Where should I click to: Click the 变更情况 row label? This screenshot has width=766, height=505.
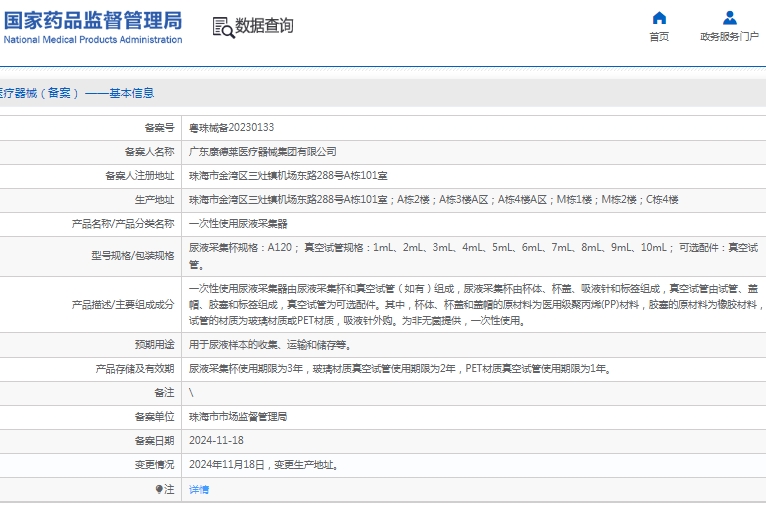coord(154,464)
